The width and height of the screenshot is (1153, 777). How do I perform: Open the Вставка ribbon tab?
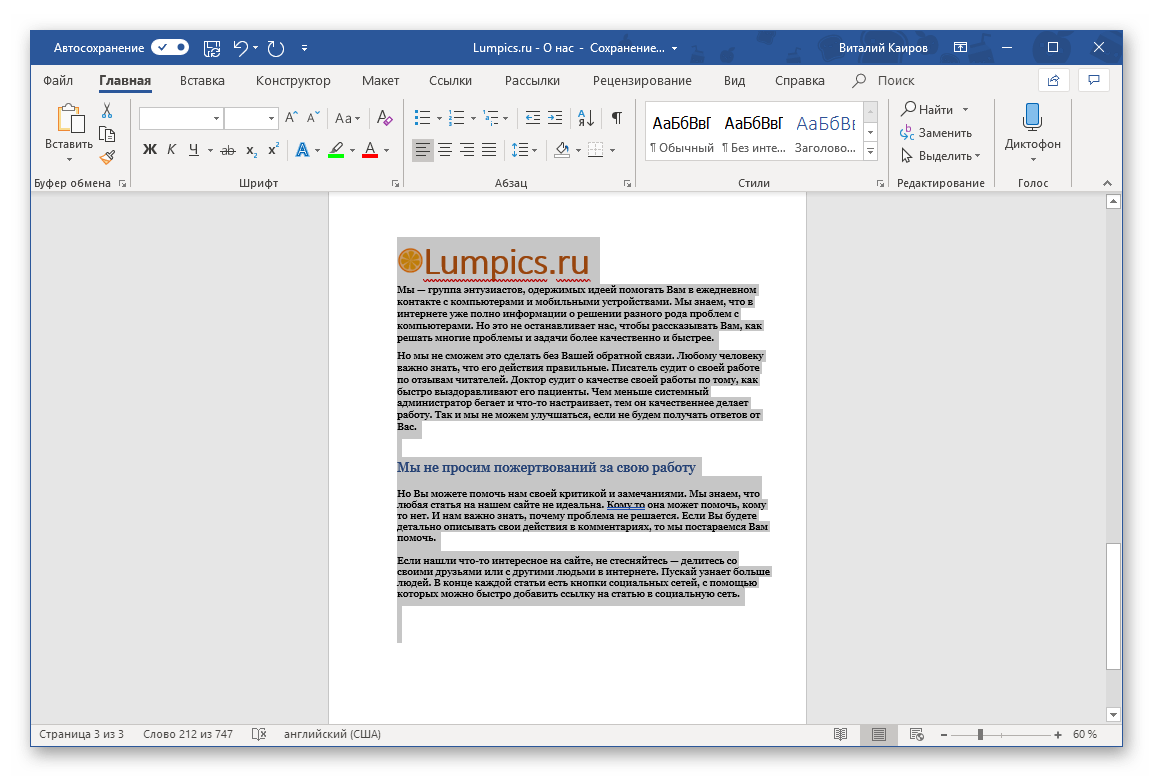[x=202, y=81]
